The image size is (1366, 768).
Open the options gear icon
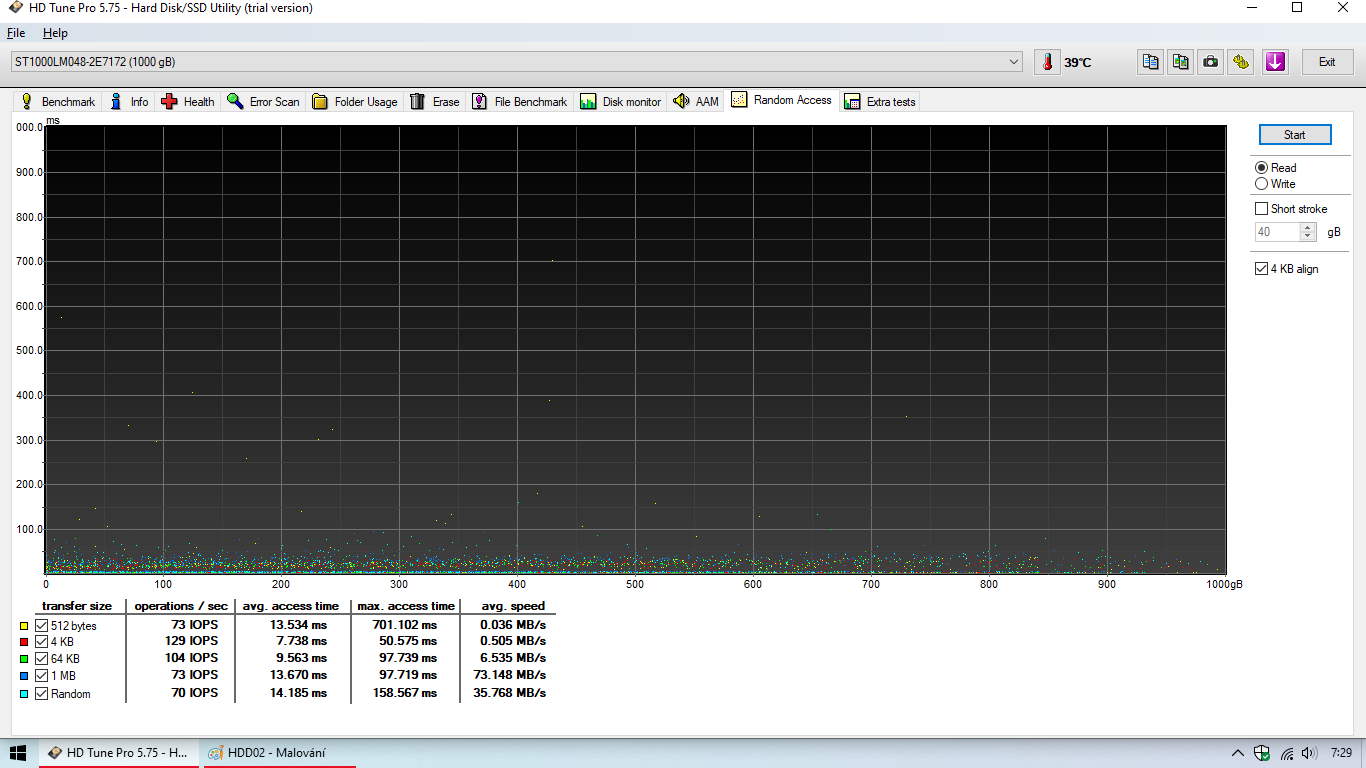[1241, 62]
